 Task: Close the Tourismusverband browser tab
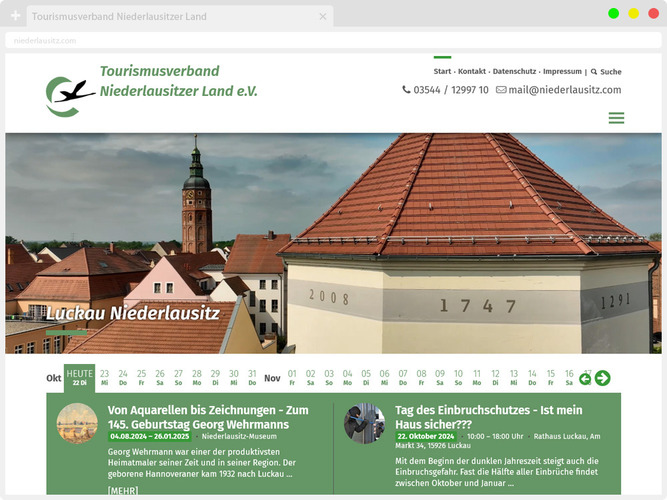coord(323,17)
